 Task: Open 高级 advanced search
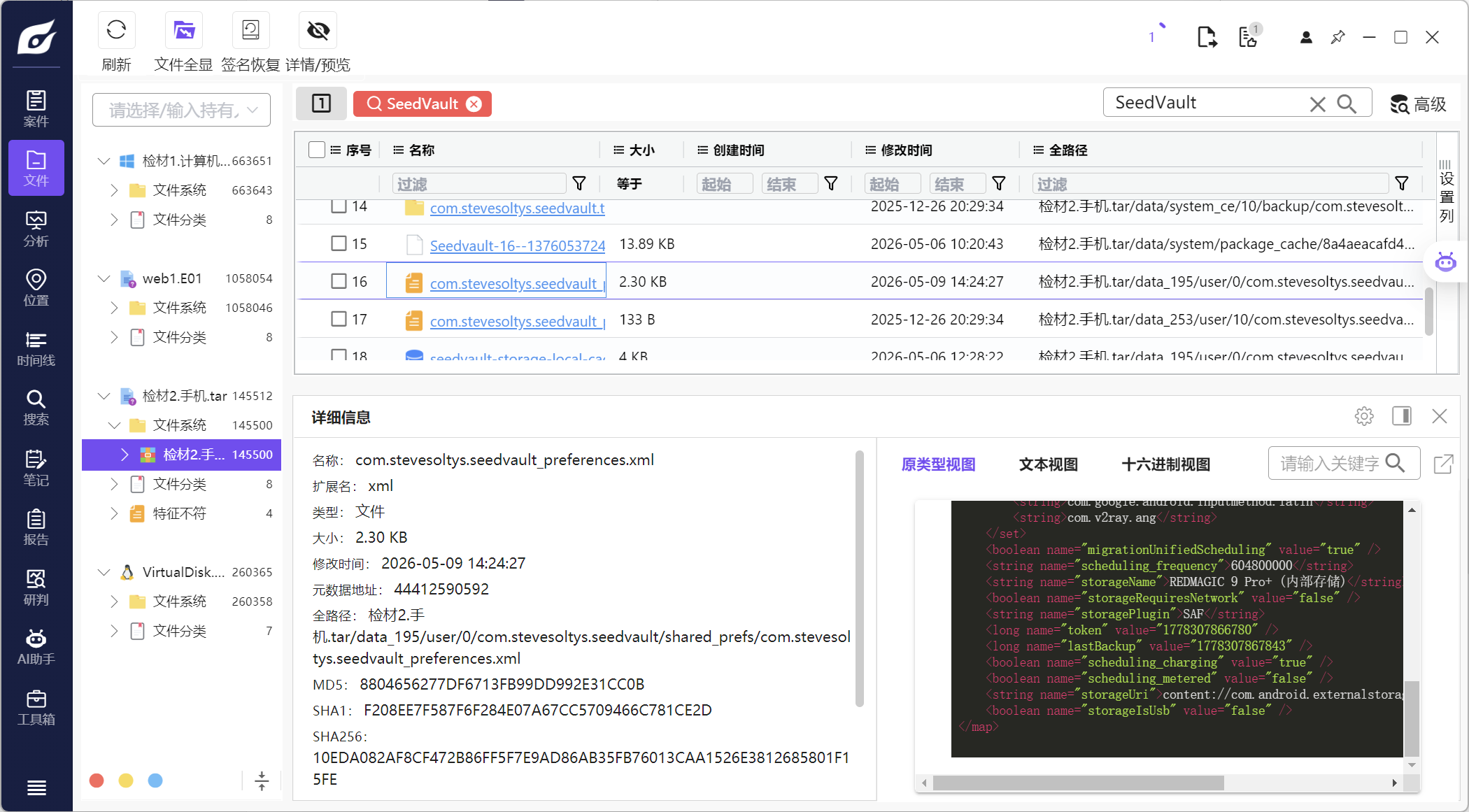click(x=1418, y=104)
